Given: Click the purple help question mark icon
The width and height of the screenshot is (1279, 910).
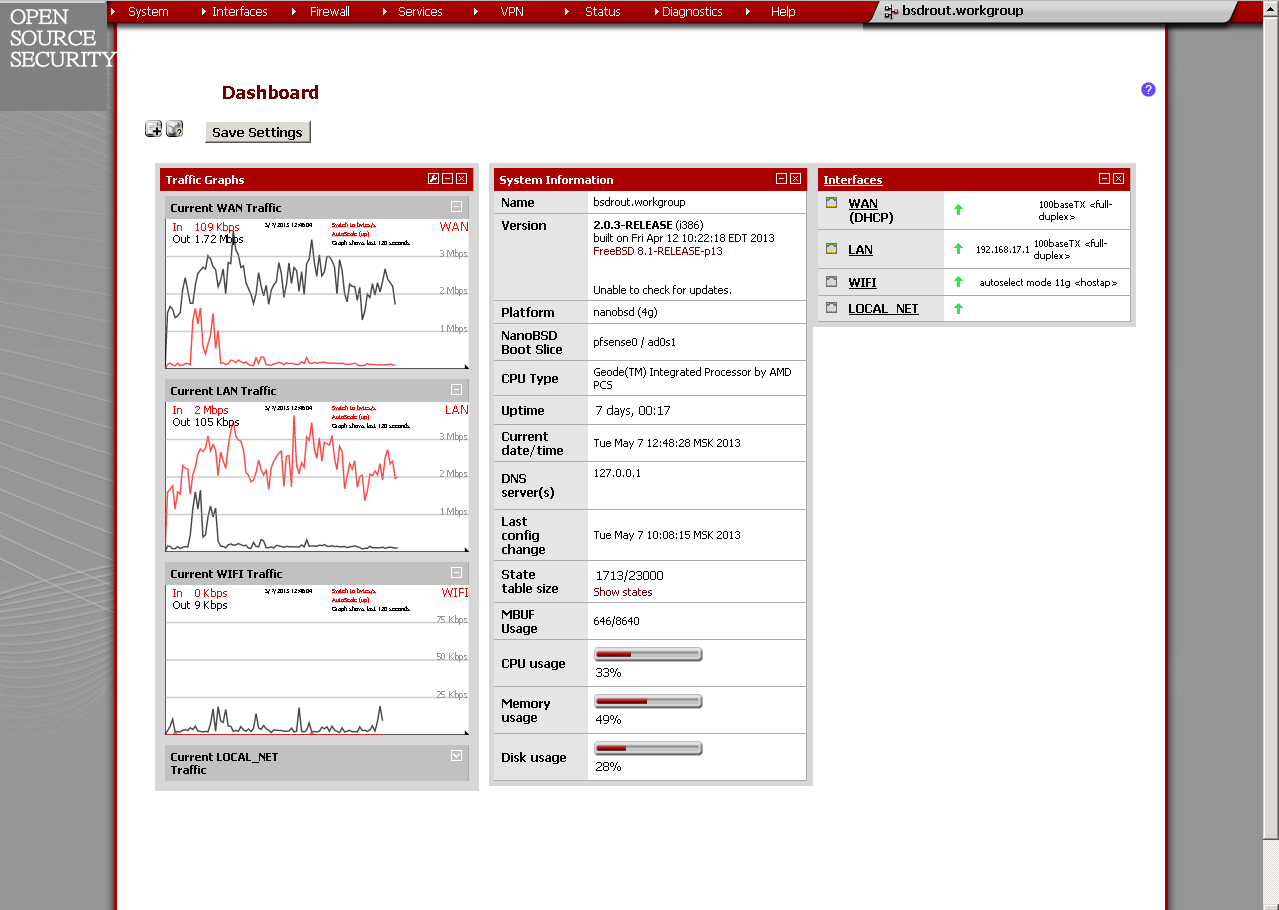Looking at the screenshot, I should pos(1148,90).
